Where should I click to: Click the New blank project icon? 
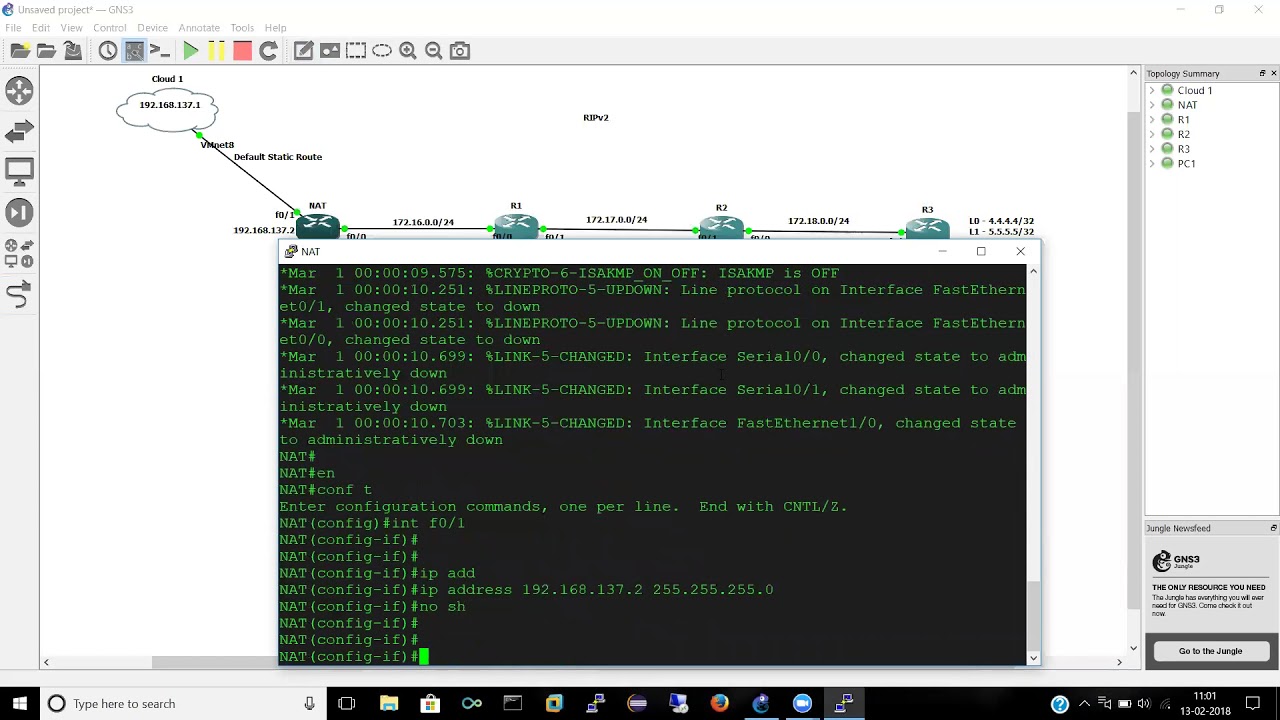20,50
